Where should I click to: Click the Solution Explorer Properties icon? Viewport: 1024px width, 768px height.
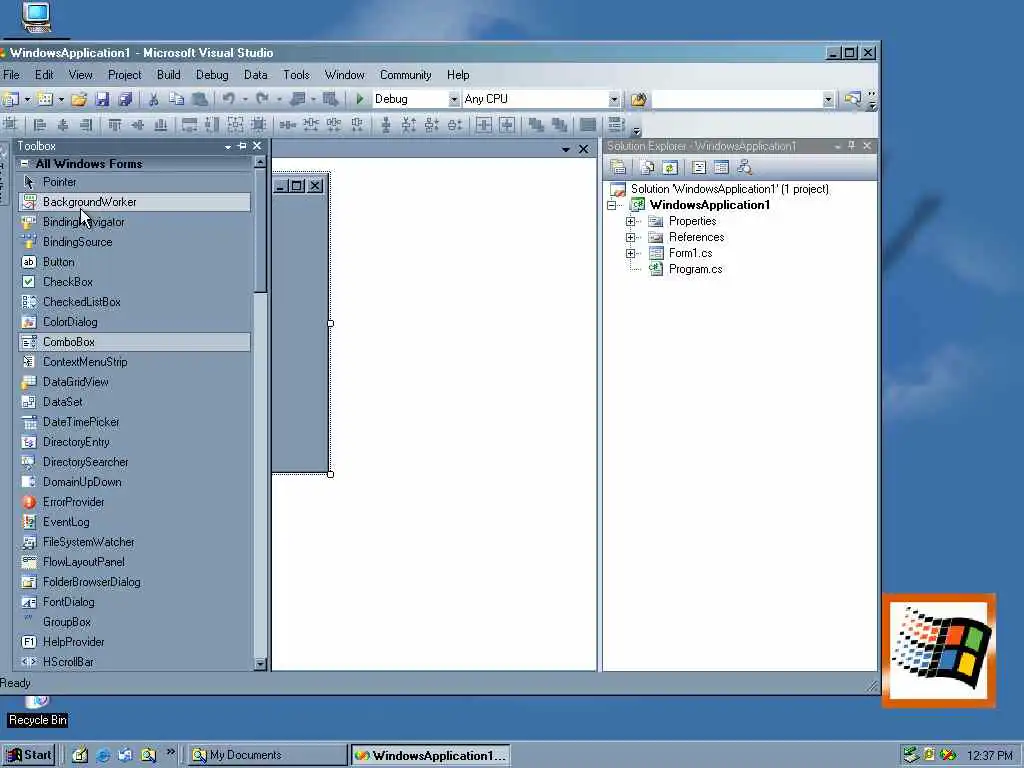[x=617, y=167]
